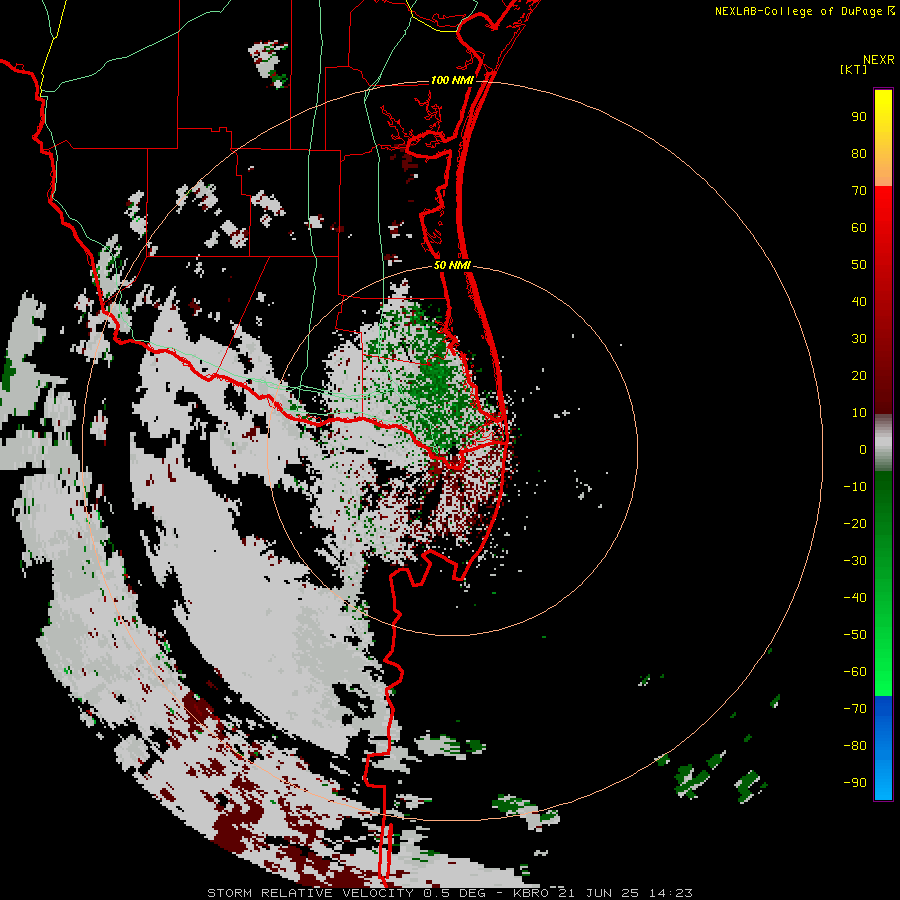This screenshot has height=900, width=900.
Task: Click the -30 scale label
Action: tap(855, 561)
